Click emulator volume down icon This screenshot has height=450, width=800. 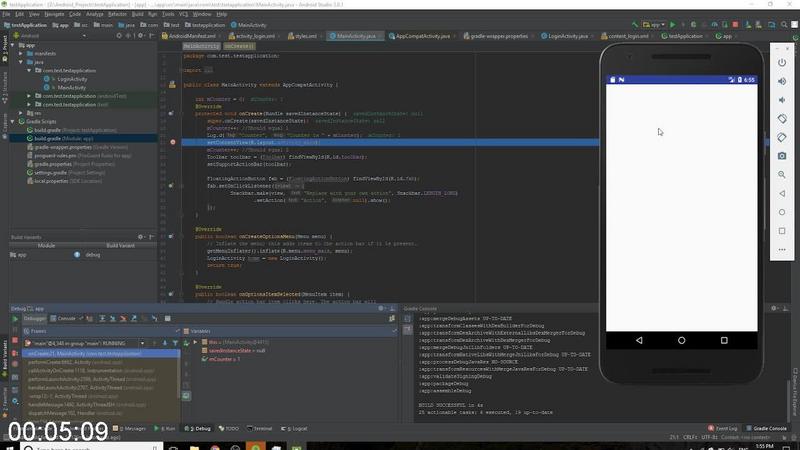(782, 100)
